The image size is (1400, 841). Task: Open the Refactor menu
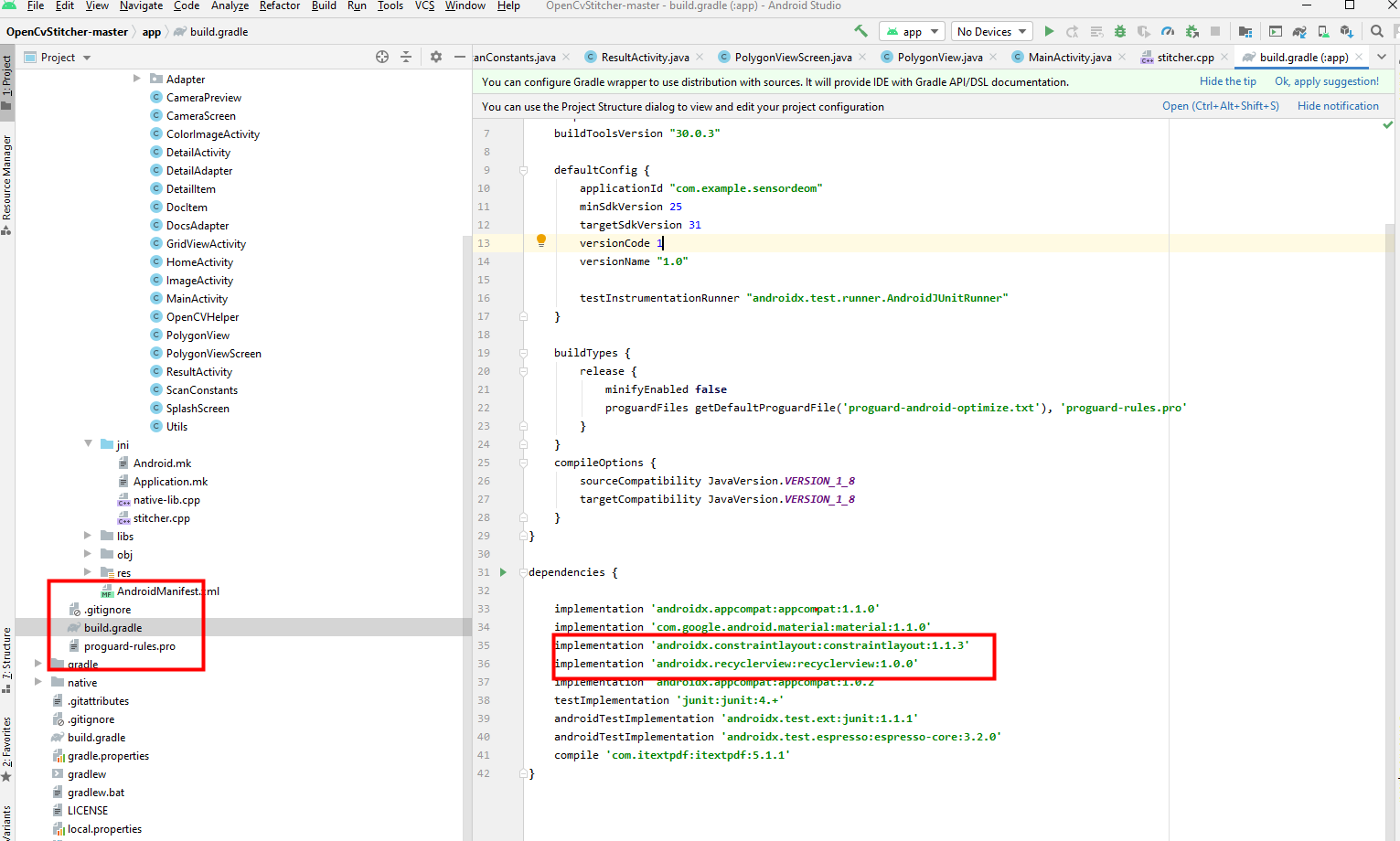pos(280,5)
